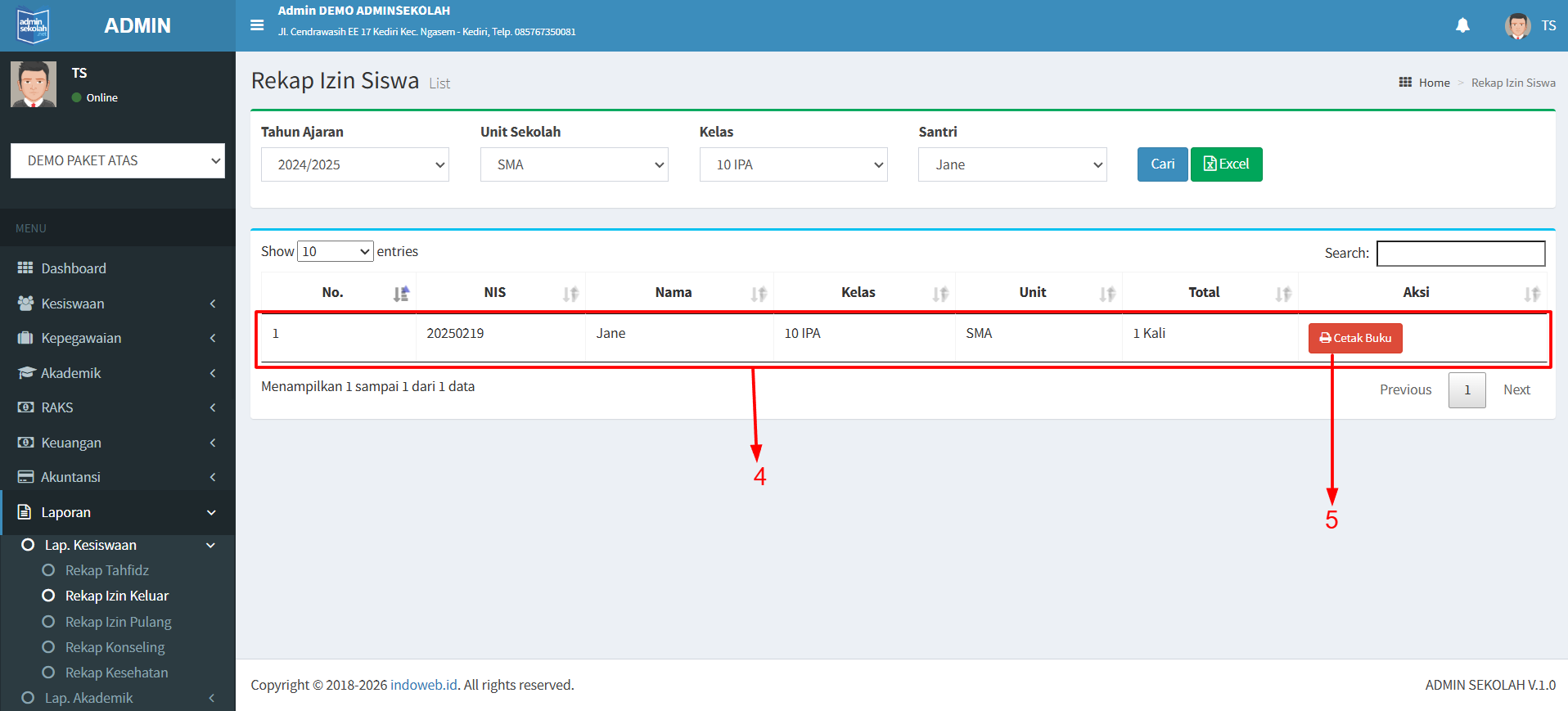Screen dimensions: 1568x711
Task: Open the Santri dropdown
Action: [1012, 164]
